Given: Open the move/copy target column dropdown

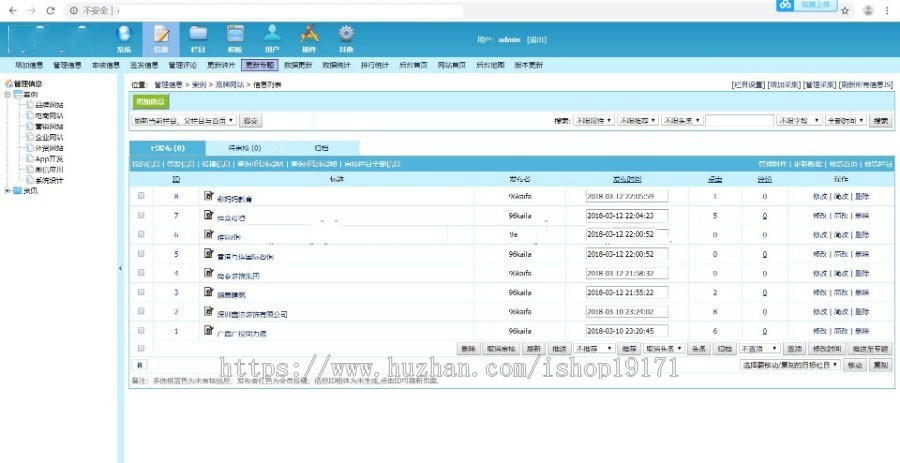Looking at the screenshot, I should (x=790, y=365).
